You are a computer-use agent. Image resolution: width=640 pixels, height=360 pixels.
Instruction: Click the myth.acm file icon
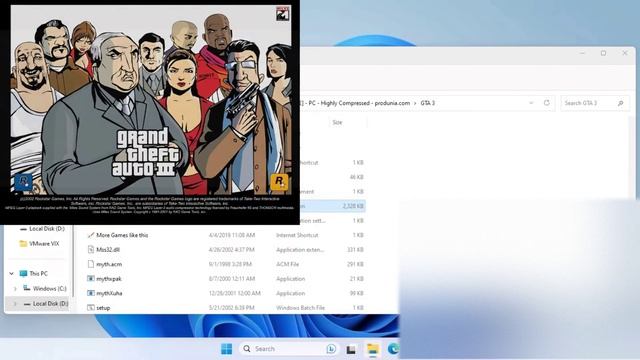[x=91, y=264]
